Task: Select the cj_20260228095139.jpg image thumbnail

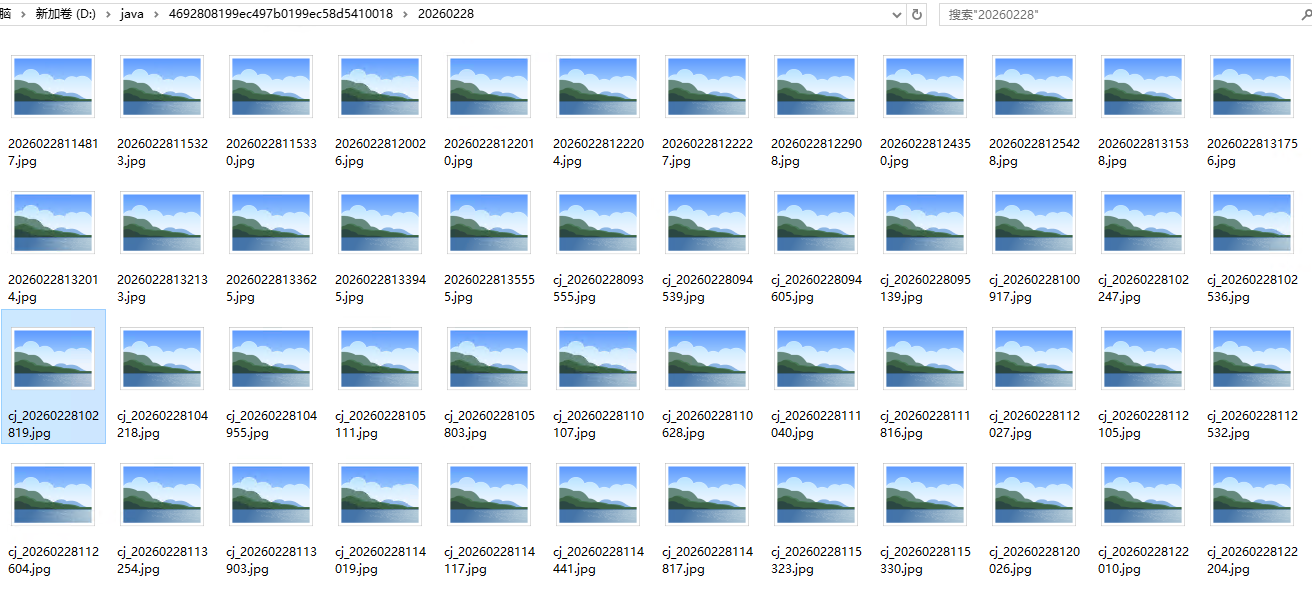Action: (x=925, y=223)
